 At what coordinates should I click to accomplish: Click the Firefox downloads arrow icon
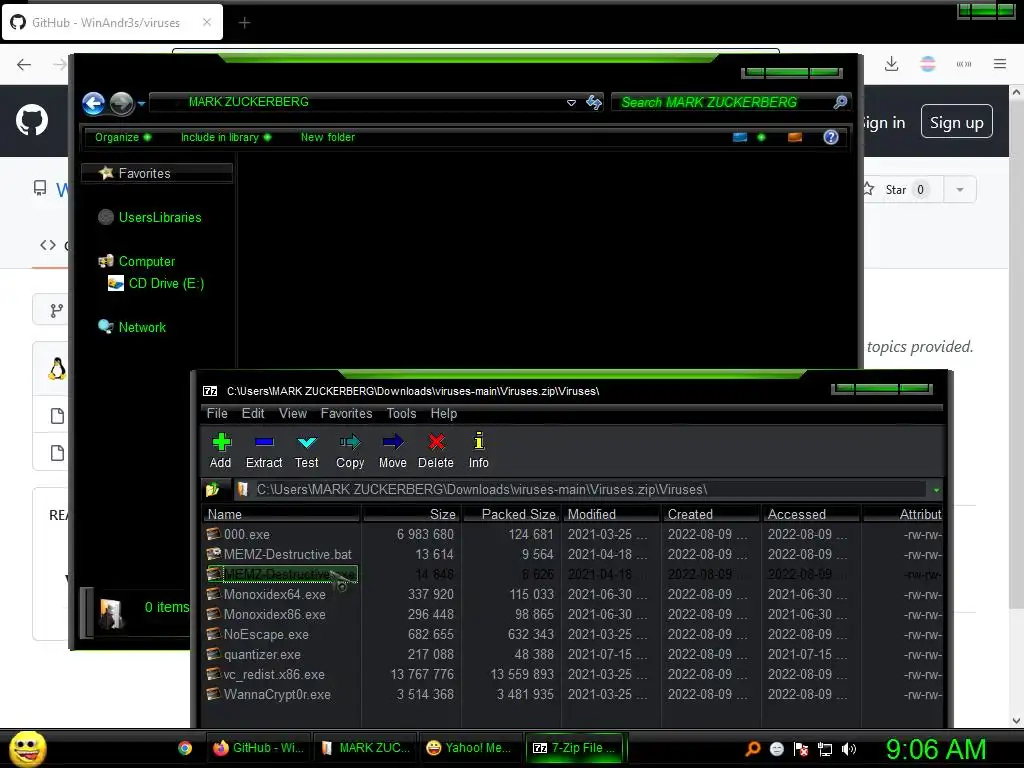point(891,64)
